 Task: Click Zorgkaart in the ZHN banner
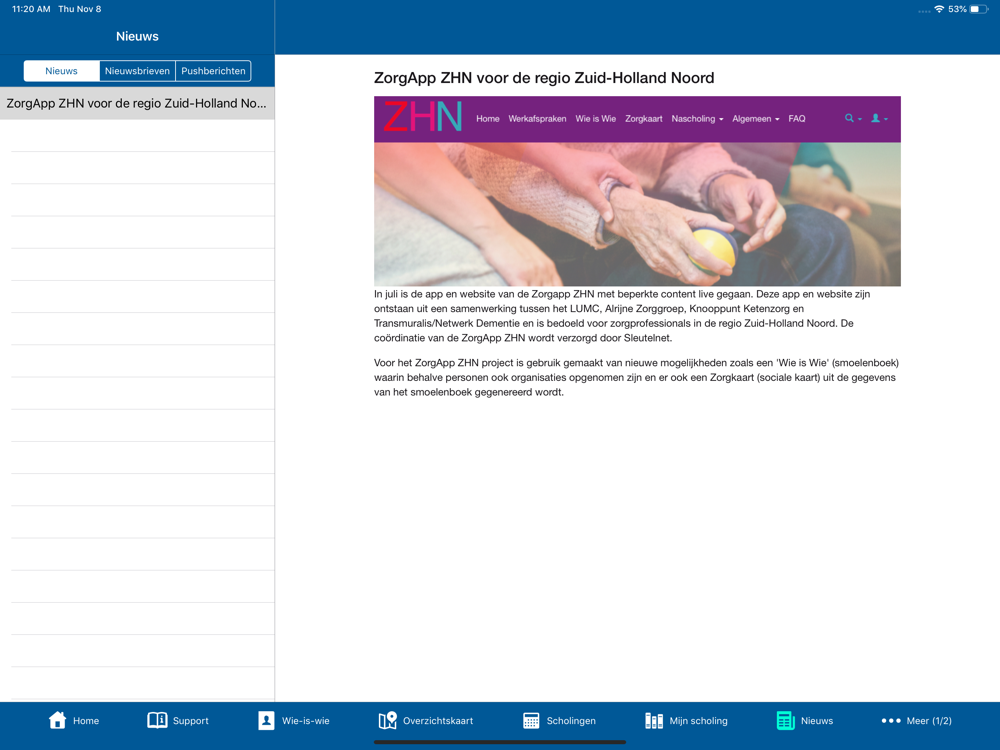(643, 119)
